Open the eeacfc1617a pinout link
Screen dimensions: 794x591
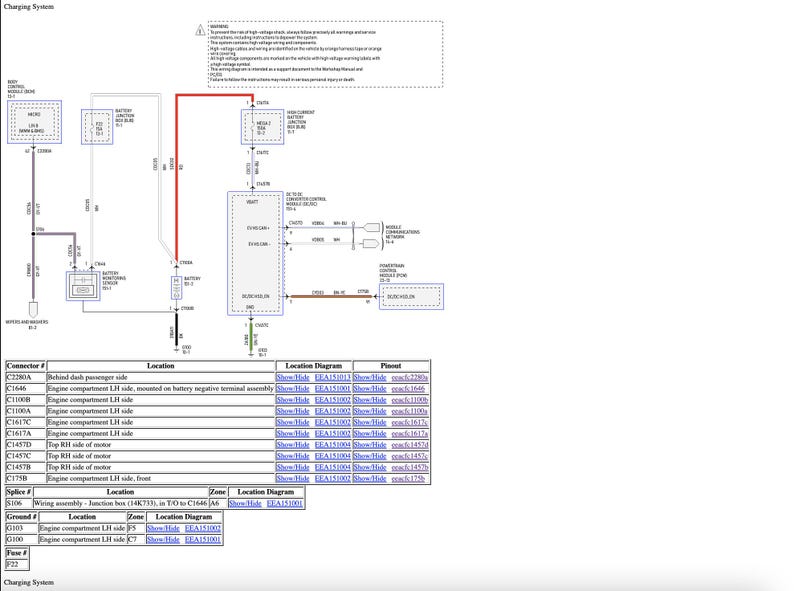(409, 434)
